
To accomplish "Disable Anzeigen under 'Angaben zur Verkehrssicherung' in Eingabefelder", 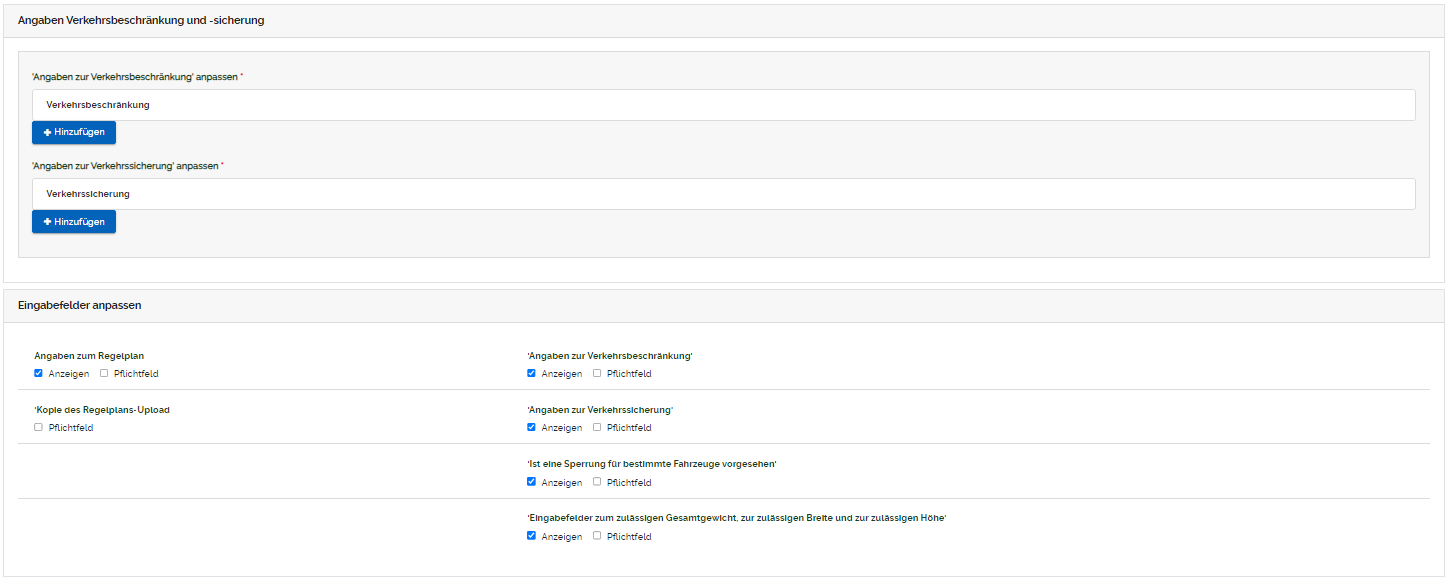I will [531, 428].
